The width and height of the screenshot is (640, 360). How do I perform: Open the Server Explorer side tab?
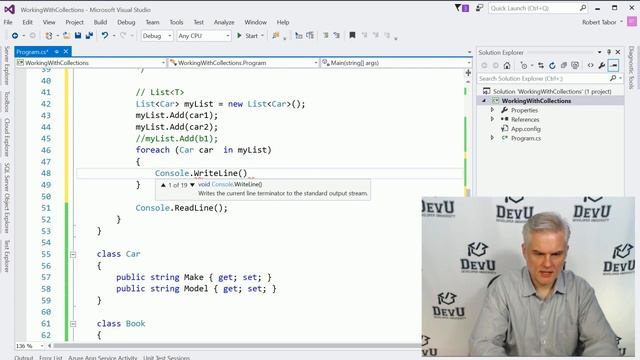[7, 65]
